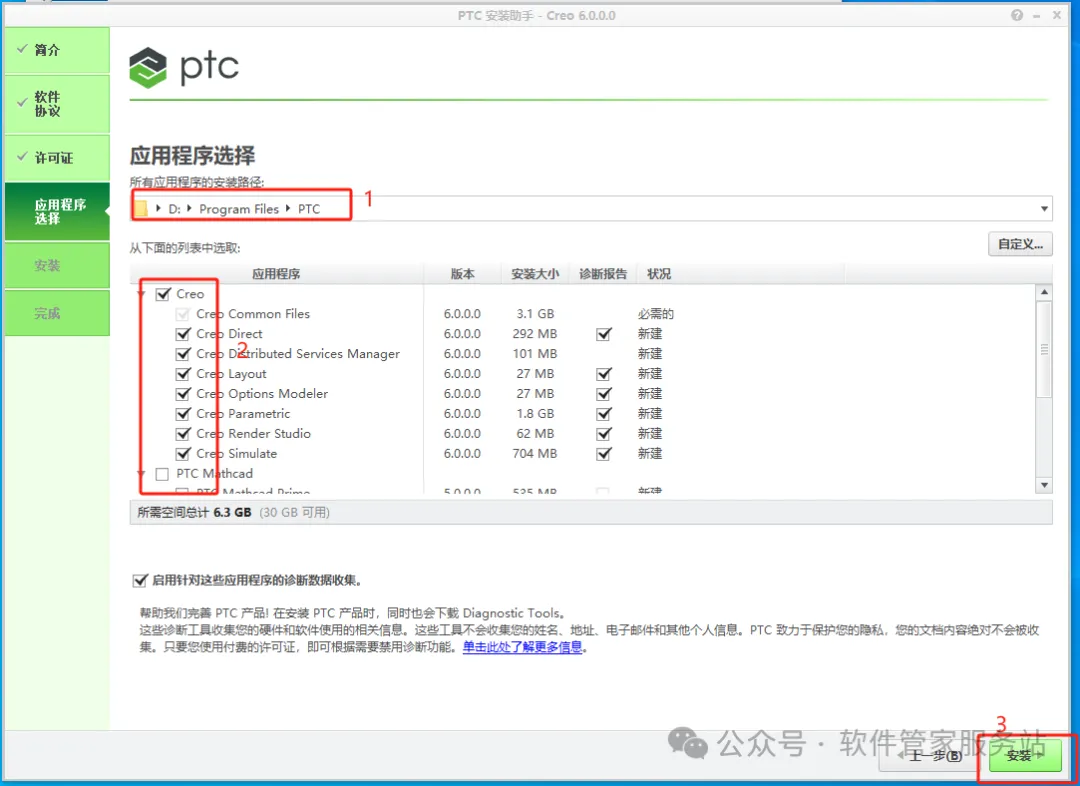Screen dimensions: 1080x786
Task: Toggle diagnostic report for Creo Render Studio
Action: [604, 434]
